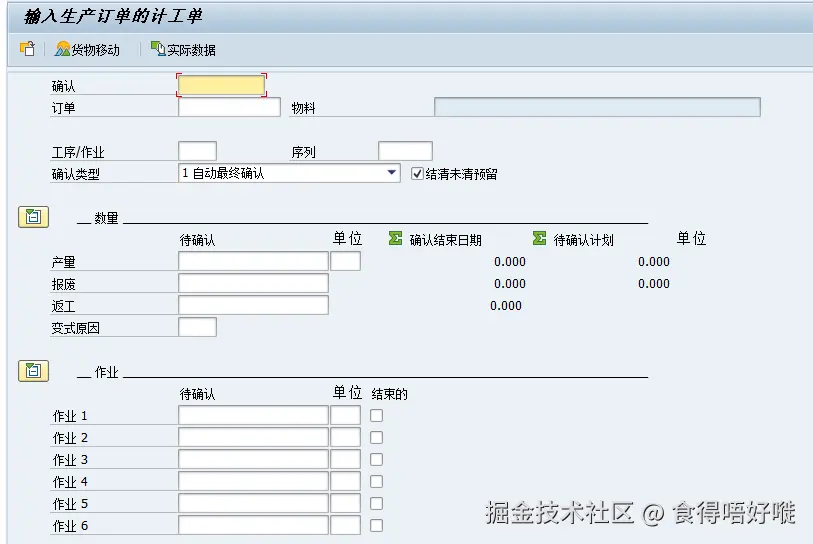Click the 工序/作业 input field
The image size is (813, 544).
(x=198, y=151)
